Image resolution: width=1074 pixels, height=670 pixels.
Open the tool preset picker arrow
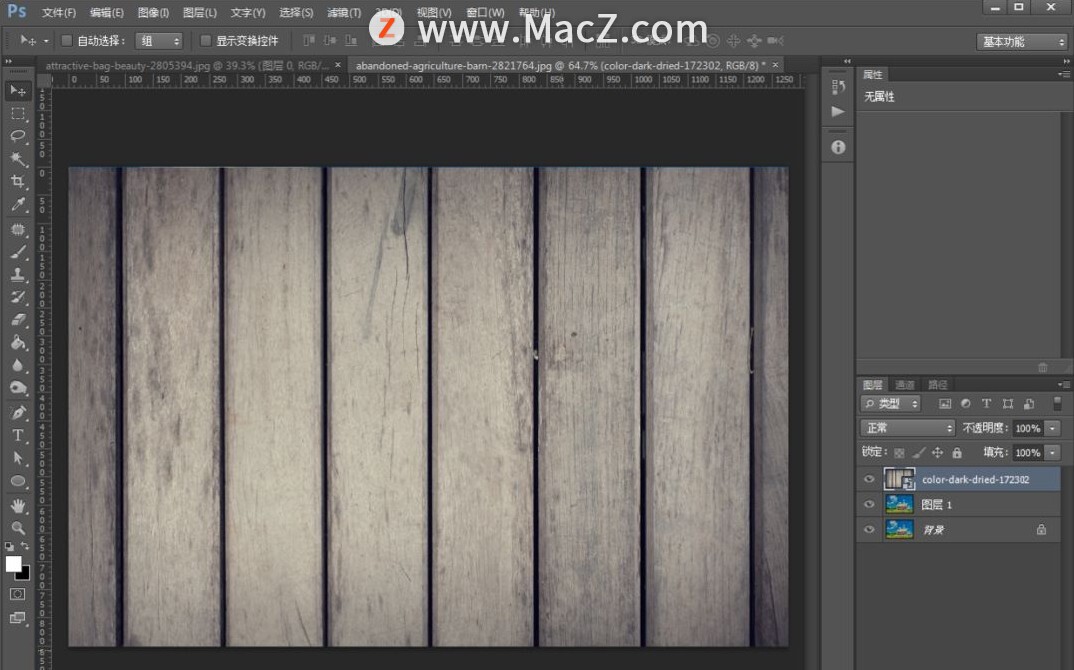pos(46,41)
